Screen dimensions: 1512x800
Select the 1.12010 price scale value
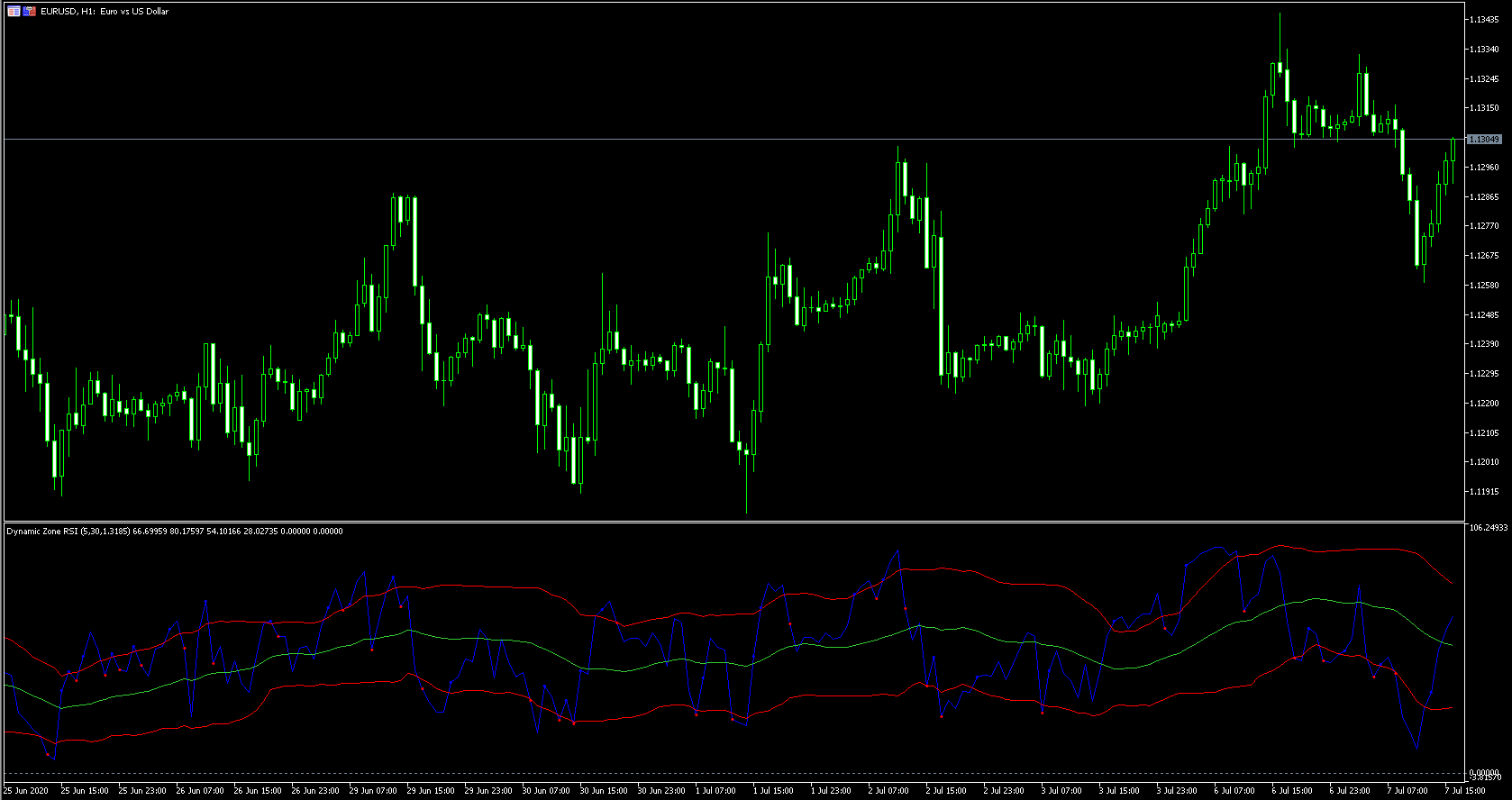pyautogui.click(x=1484, y=462)
